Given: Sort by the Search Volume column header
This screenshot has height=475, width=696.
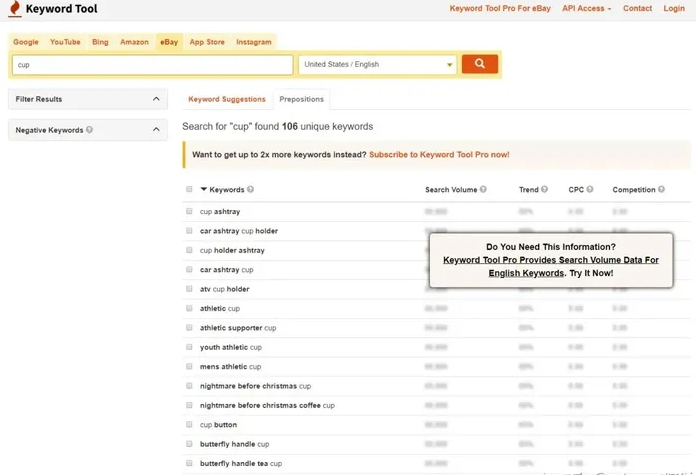Looking at the screenshot, I should [x=451, y=190].
